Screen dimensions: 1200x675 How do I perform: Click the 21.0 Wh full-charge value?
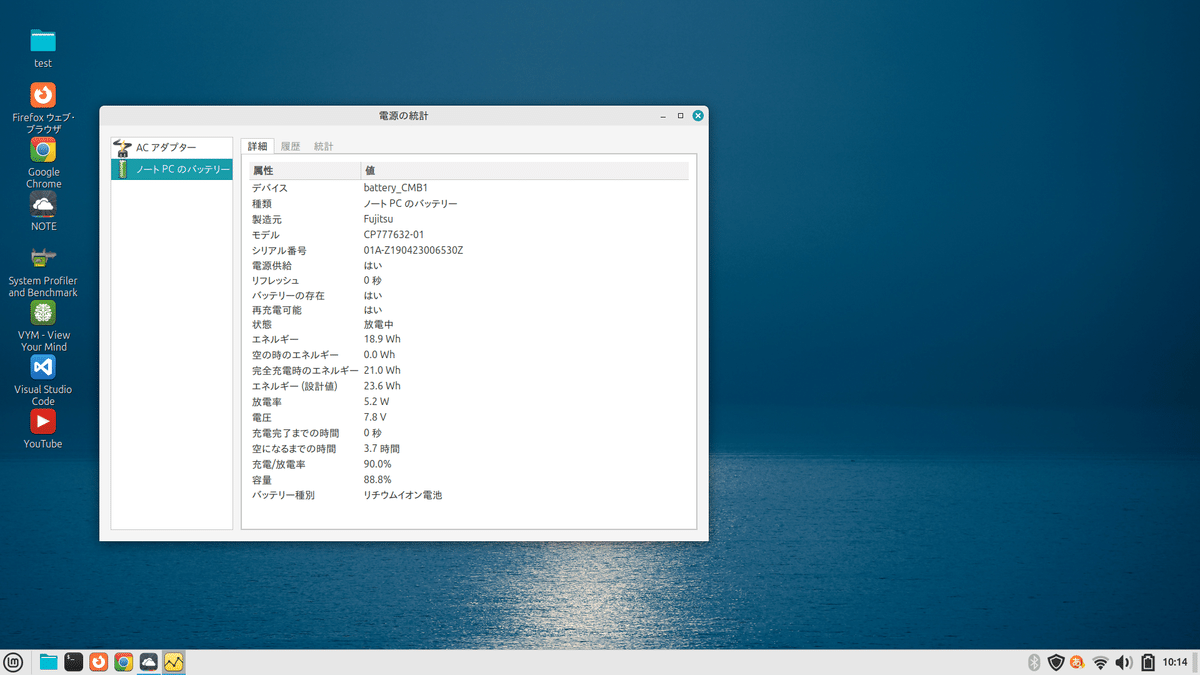[x=382, y=370]
